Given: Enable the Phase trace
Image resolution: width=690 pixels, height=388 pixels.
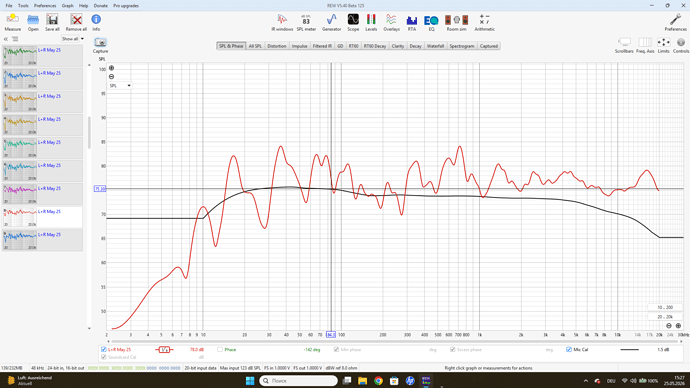Looking at the screenshot, I should (220, 349).
